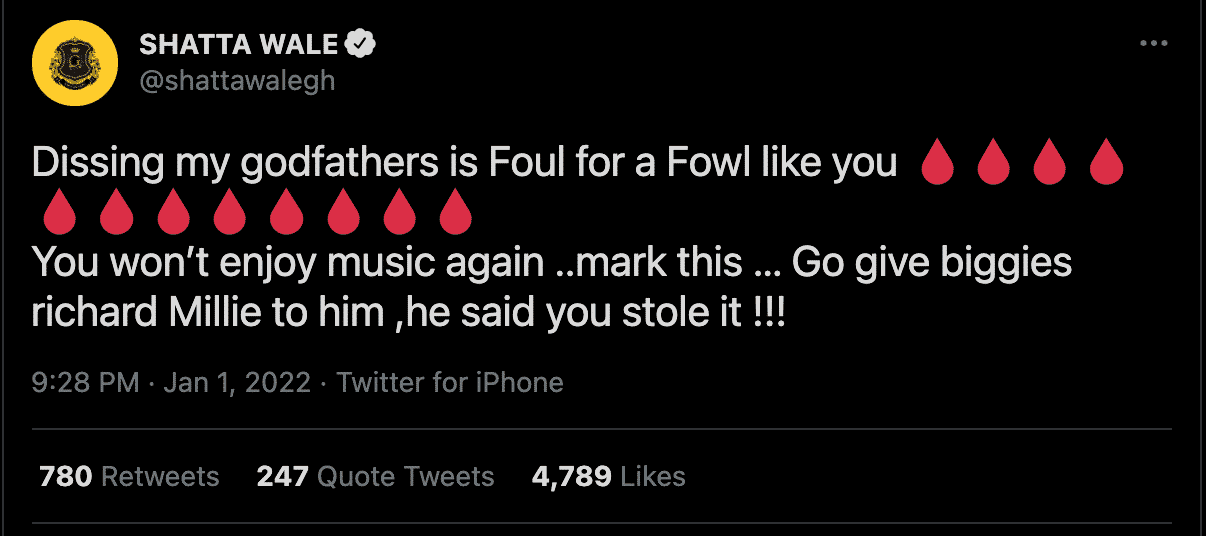Open the three-dot more options menu

1153,44
